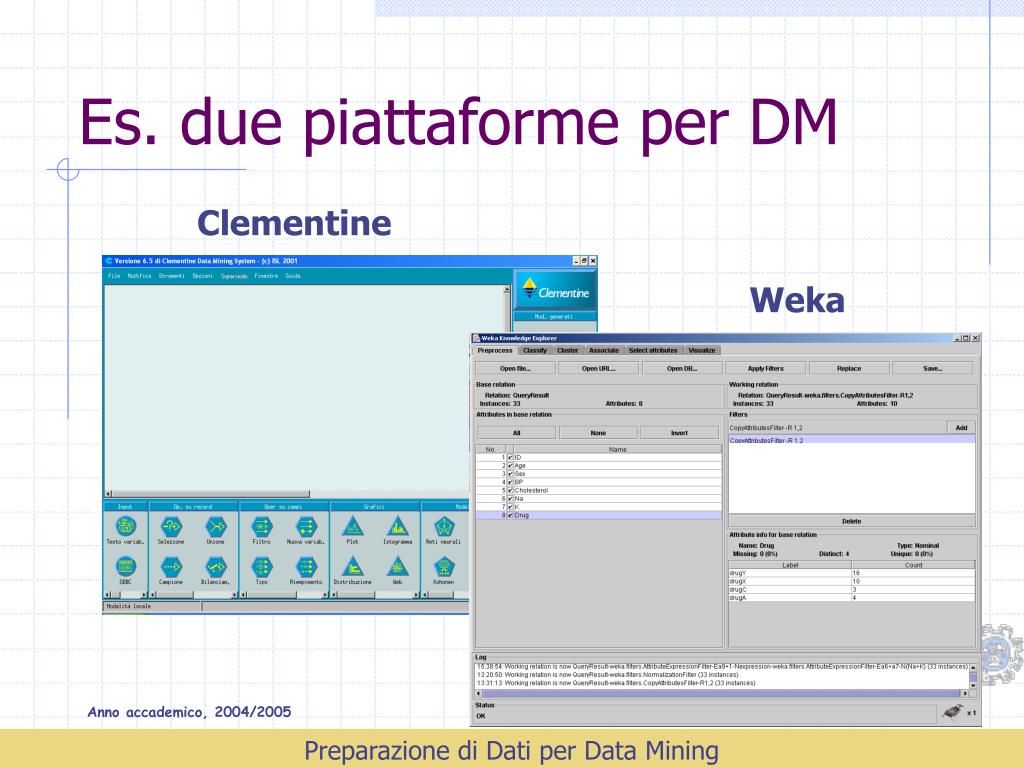Click the Mod. generati panel header
Image resolution: width=1024 pixels, height=768 pixels.
click(x=554, y=317)
